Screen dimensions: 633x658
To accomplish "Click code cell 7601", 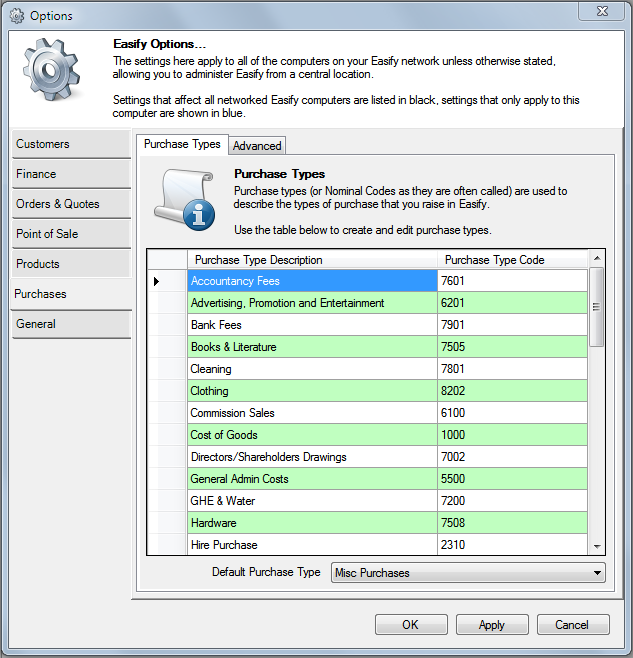I will pos(513,281).
